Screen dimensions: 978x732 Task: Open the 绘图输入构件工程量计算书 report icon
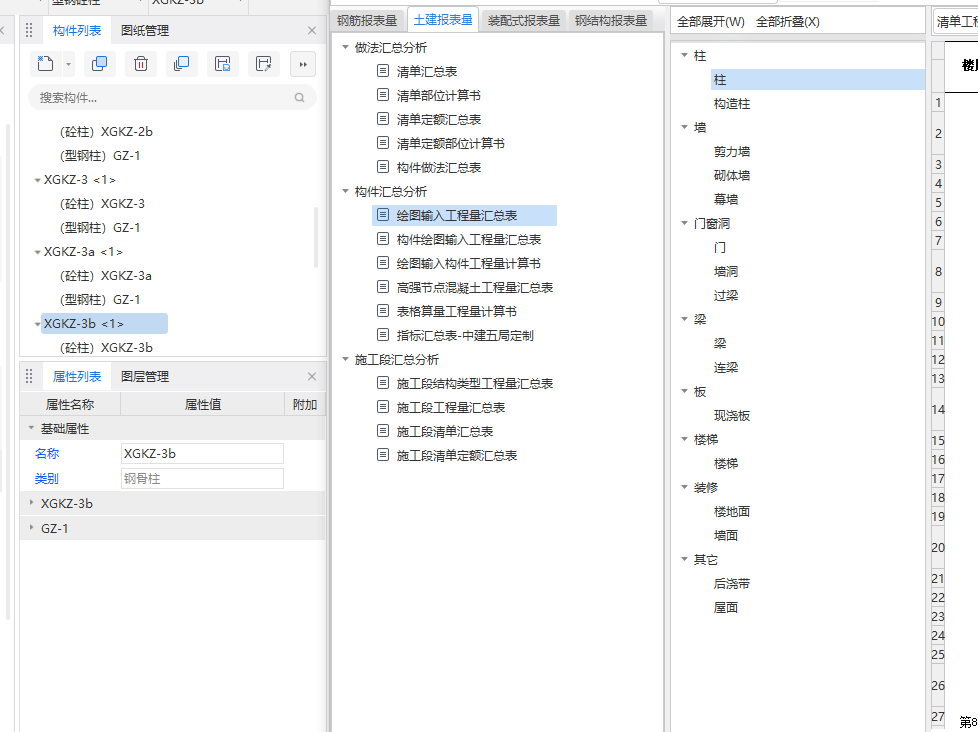pos(383,263)
